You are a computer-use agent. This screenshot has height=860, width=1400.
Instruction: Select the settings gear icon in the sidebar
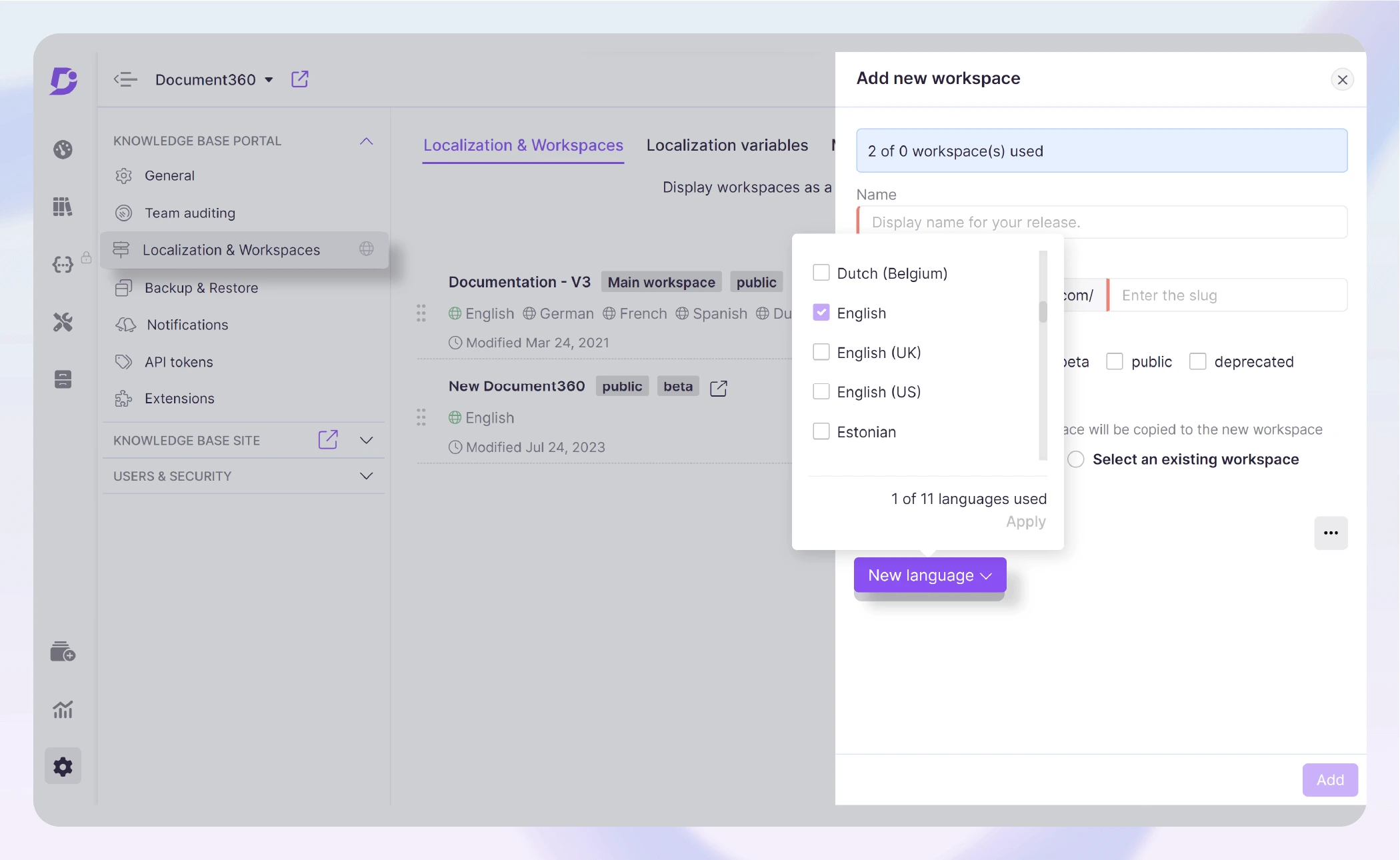point(62,766)
